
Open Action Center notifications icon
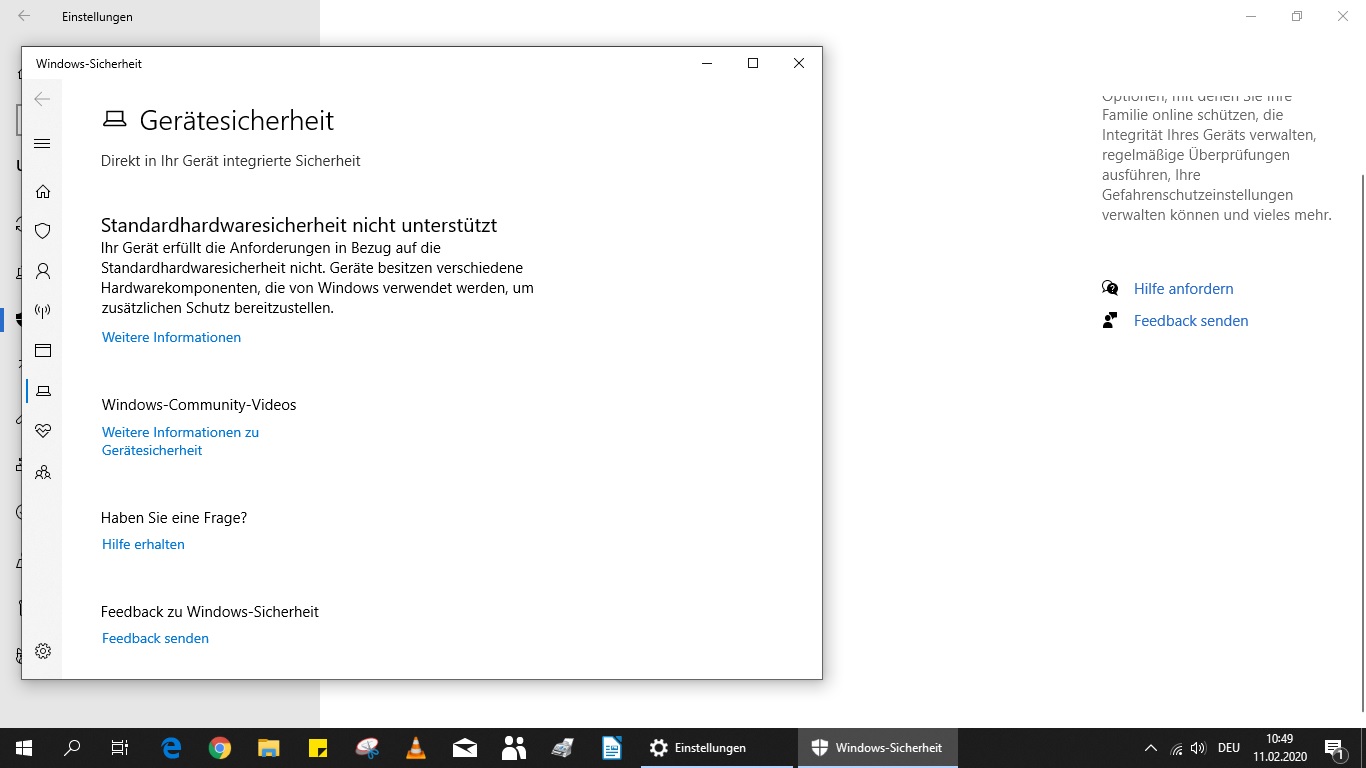coord(1334,748)
